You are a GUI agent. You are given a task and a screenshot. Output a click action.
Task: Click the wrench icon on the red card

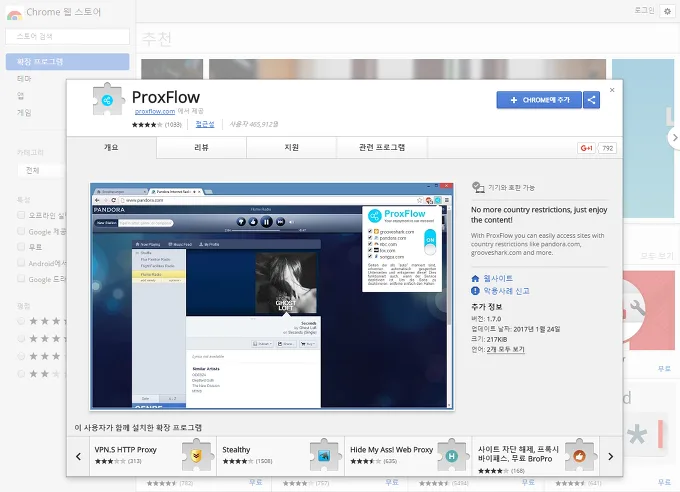click(x=637, y=308)
